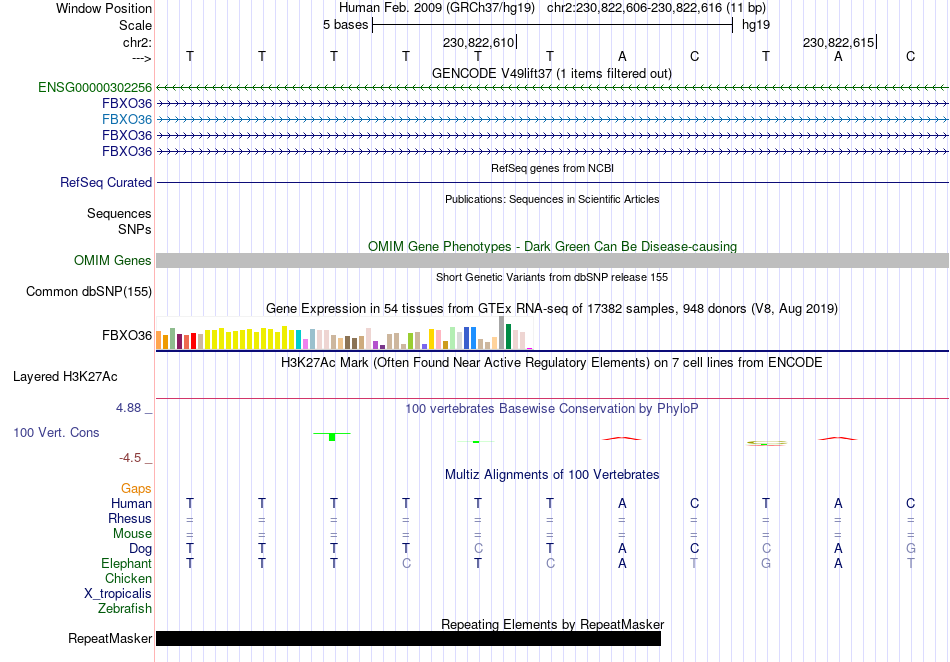This screenshot has width=950, height=662.
Task: Click the SNPs subtrack label
Action: (x=135, y=230)
